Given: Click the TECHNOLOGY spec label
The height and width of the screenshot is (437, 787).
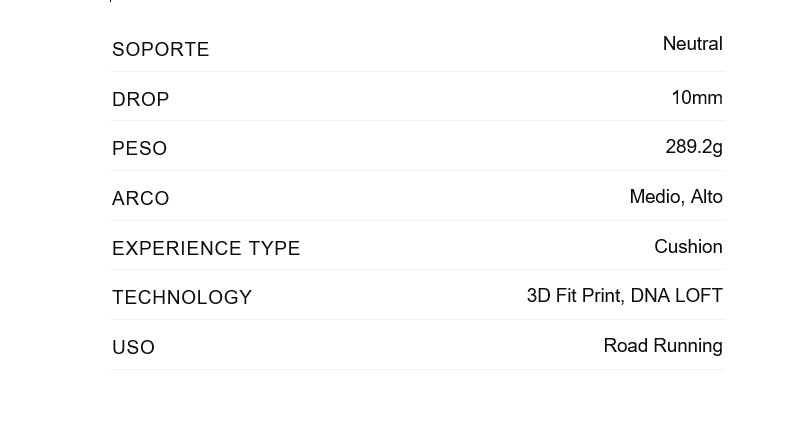Looking at the screenshot, I should pos(182,298).
